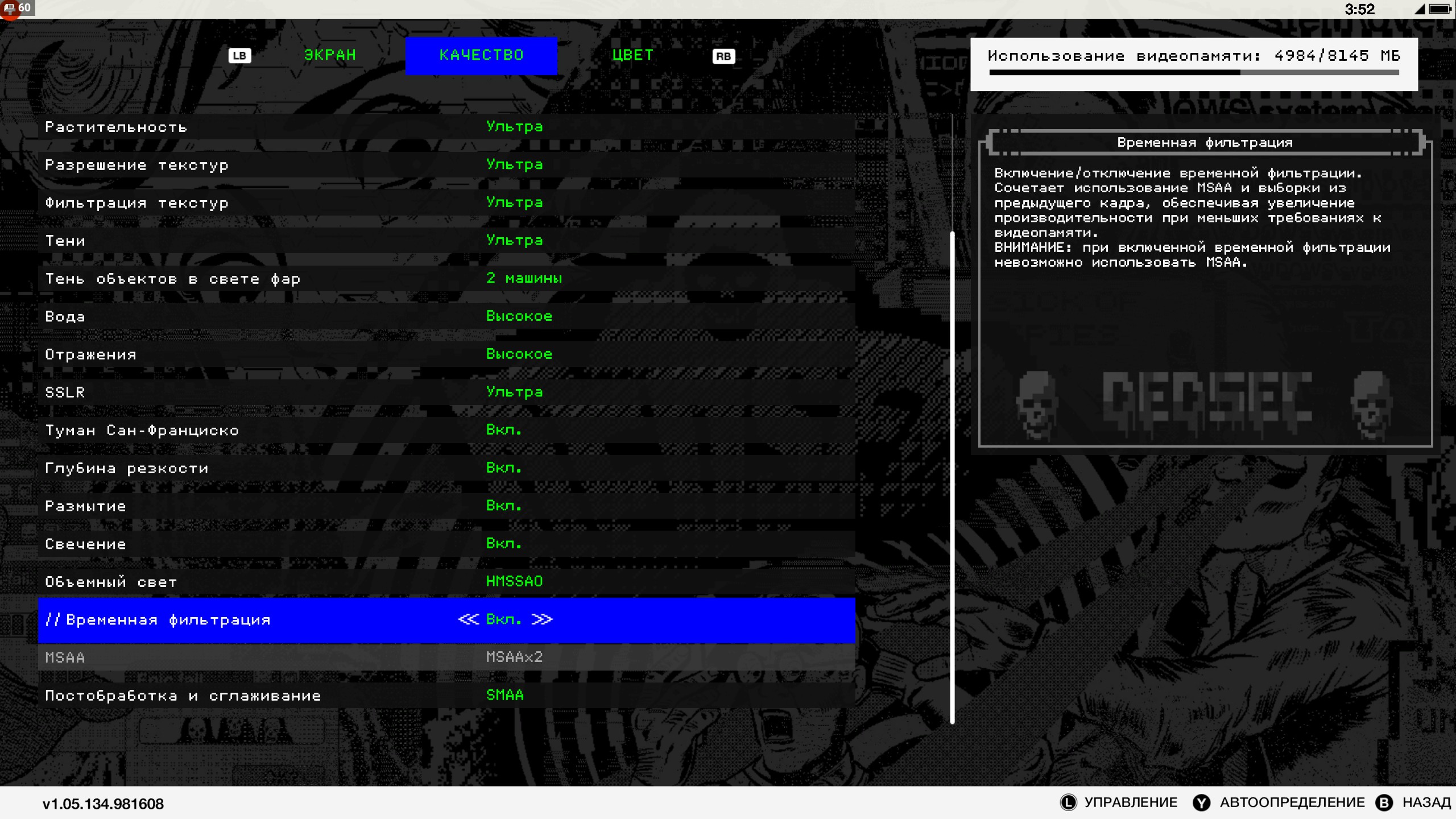Click the FPS counter icon top-left
1456x819 pixels.
coord(10,9)
